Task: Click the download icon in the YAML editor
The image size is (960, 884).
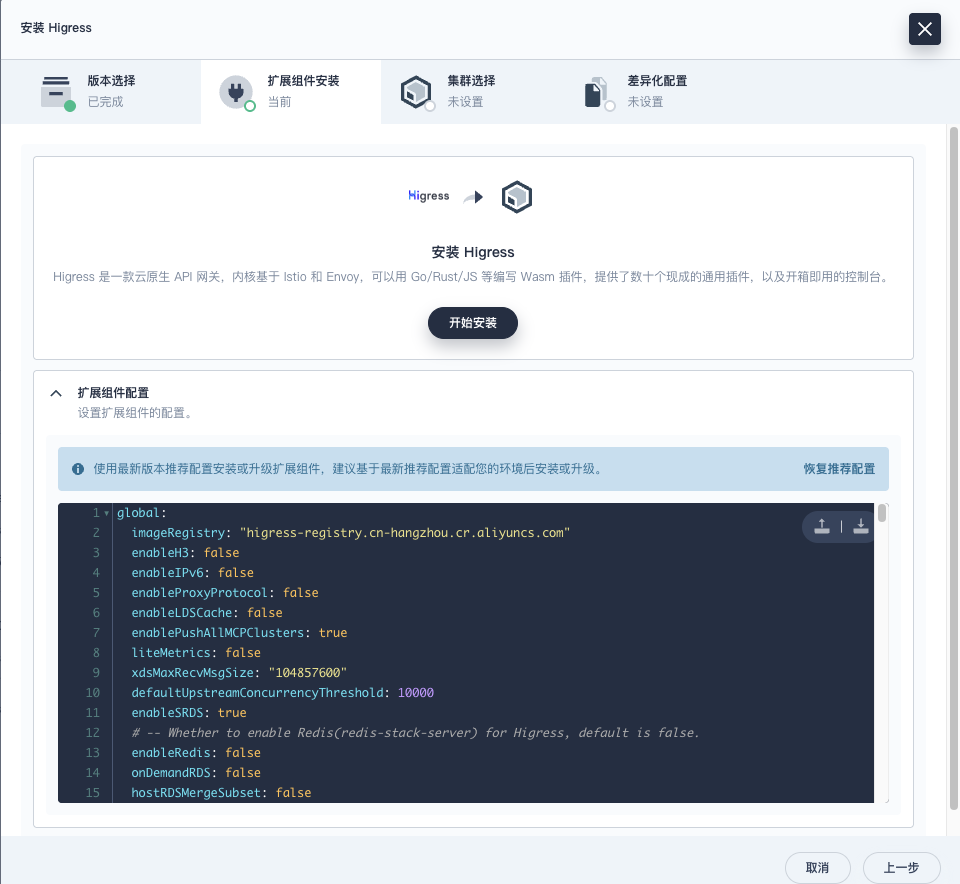Action: [860, 526]
